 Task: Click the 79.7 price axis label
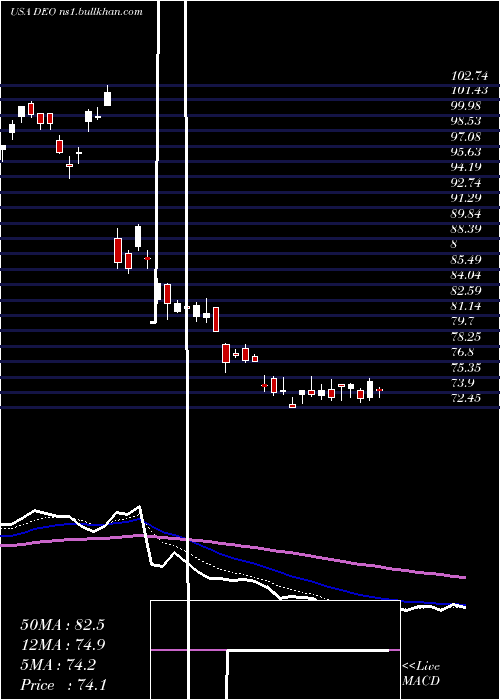point(463,321)
